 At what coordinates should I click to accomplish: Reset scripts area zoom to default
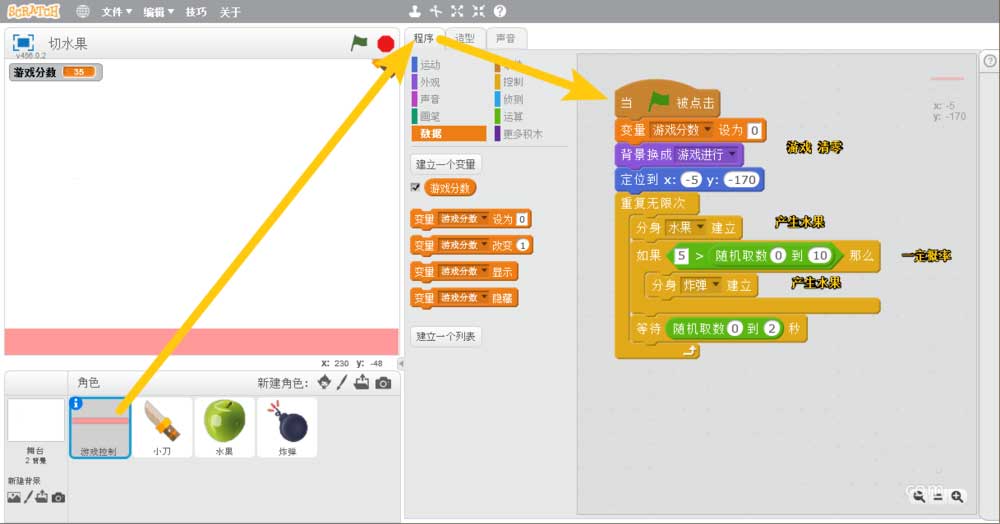938,496
